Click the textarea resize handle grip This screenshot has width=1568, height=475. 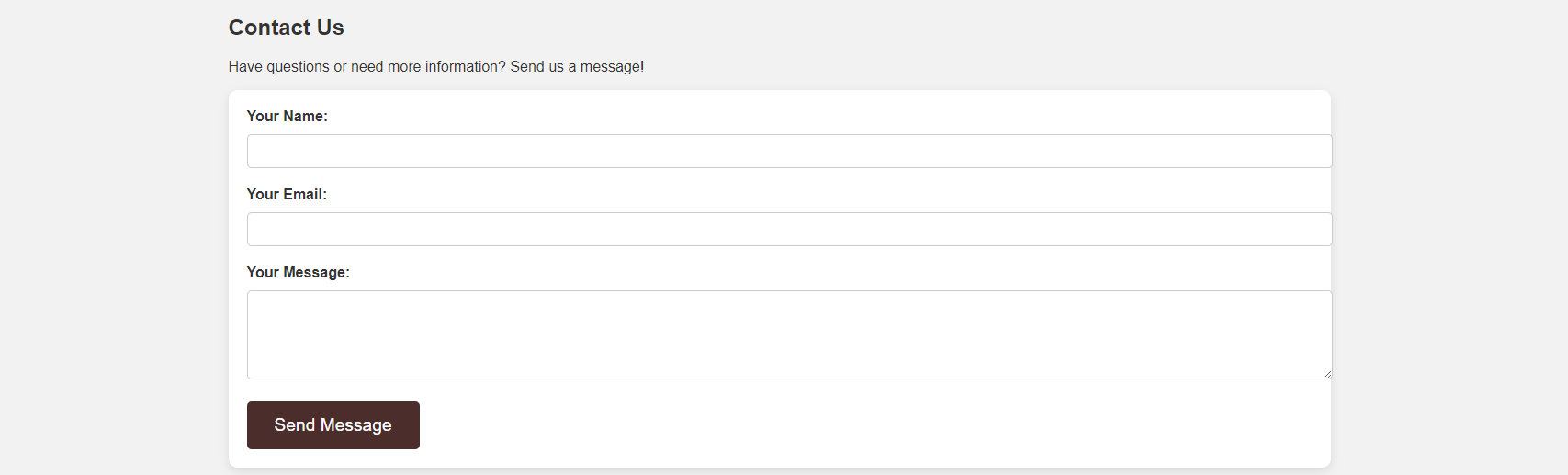[1326, 374]
